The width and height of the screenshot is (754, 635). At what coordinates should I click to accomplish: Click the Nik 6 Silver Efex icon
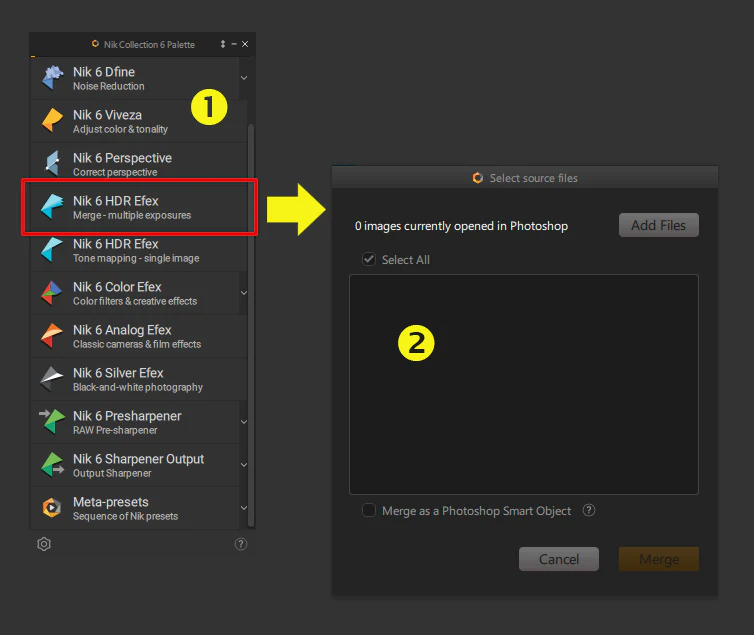52,379
